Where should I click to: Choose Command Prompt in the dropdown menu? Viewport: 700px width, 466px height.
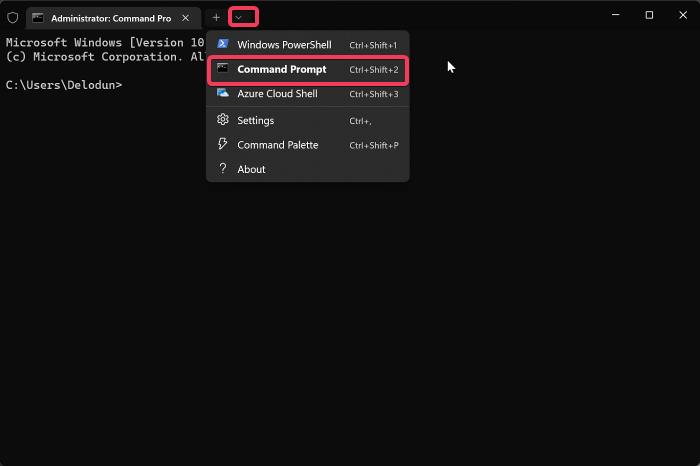point(308,70)
